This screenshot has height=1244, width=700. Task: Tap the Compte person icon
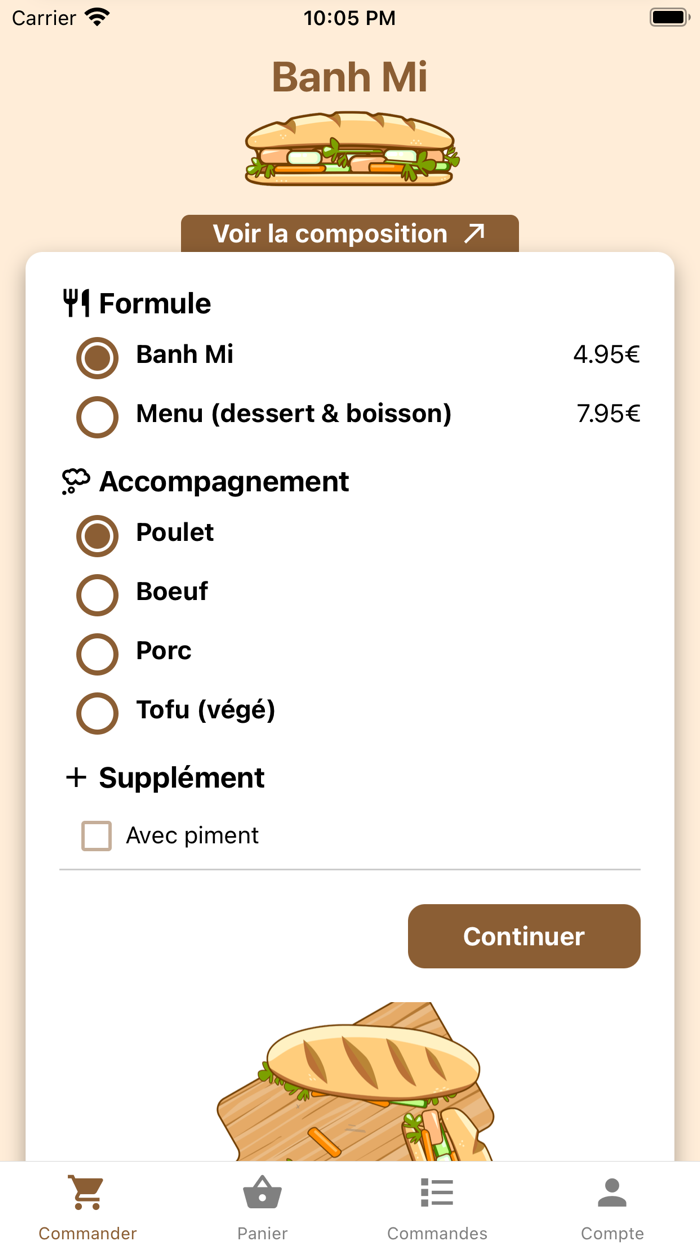coord(612,1192)
